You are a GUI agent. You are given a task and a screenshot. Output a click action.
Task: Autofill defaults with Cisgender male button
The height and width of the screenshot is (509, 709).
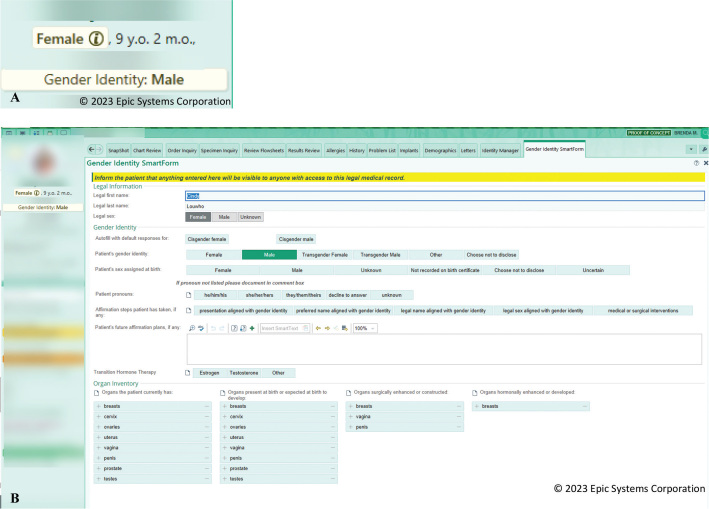tap(296, 239)
